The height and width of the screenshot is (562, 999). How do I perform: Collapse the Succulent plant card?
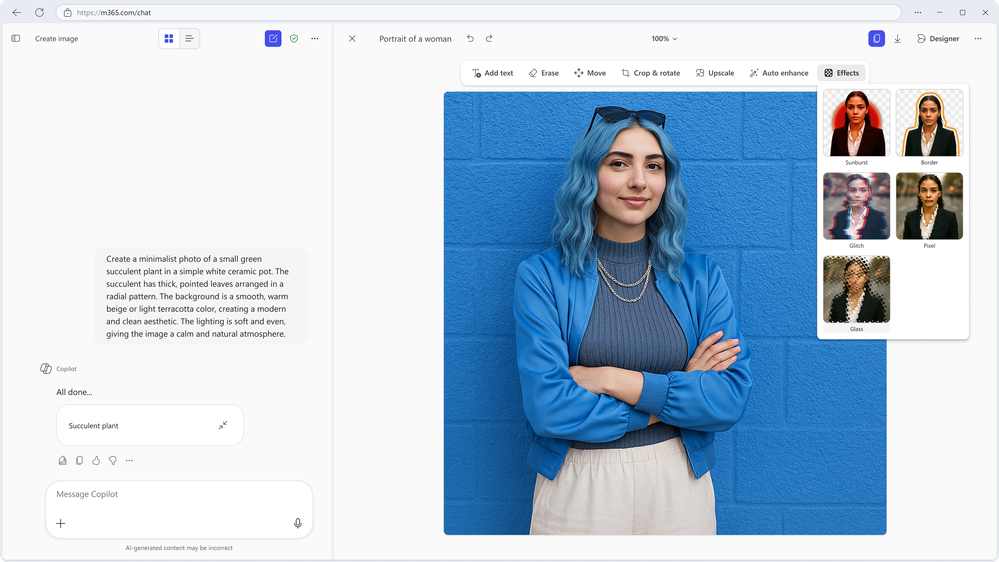click(x=223, y=425)
